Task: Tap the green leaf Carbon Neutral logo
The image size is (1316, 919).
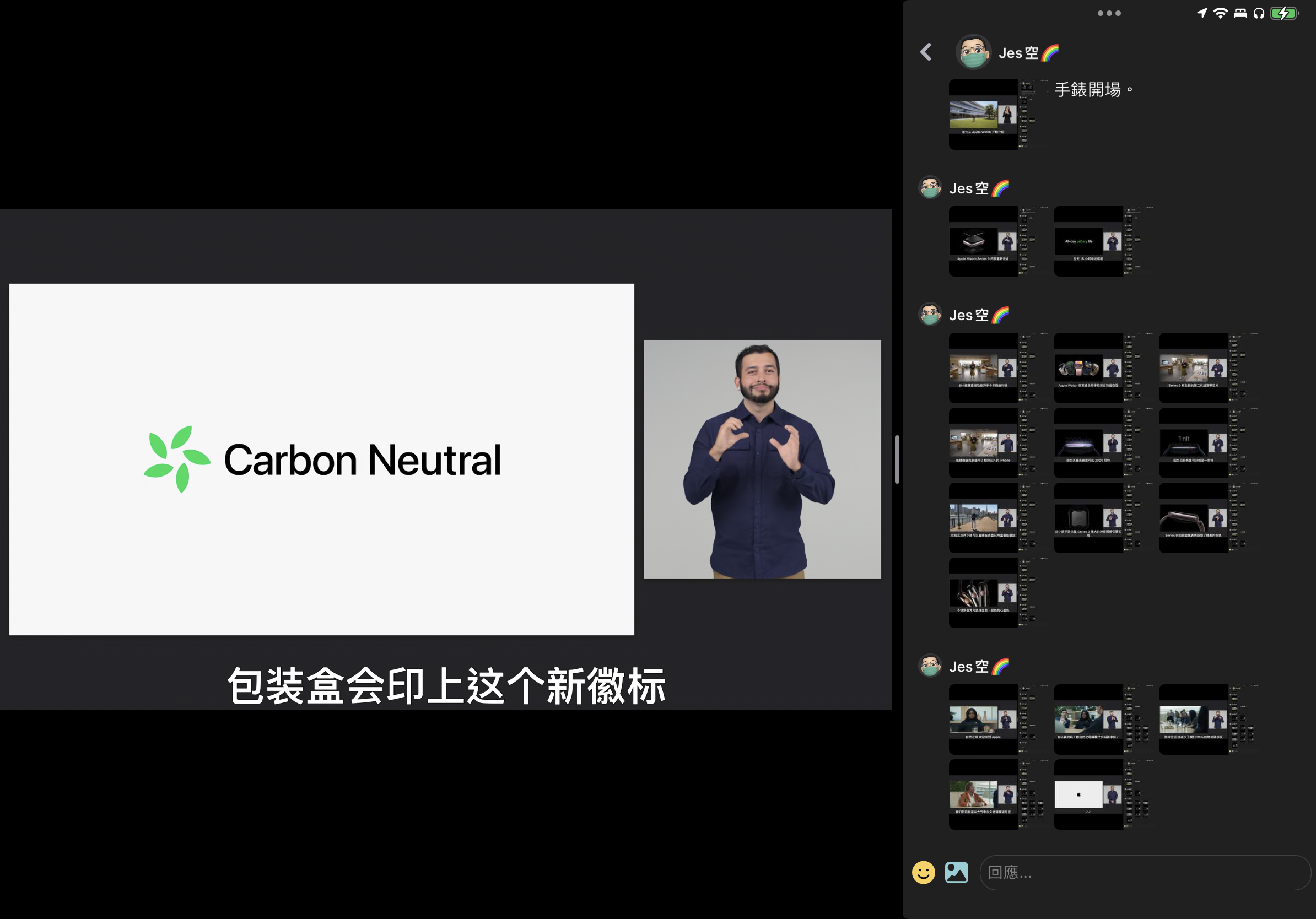Action: [176, 459]
